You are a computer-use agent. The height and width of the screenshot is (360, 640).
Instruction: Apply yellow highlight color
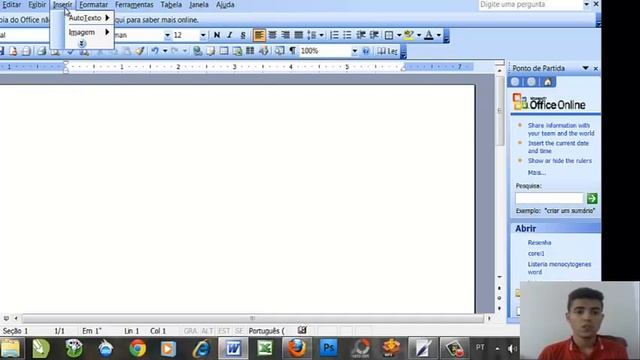[409, 35]
